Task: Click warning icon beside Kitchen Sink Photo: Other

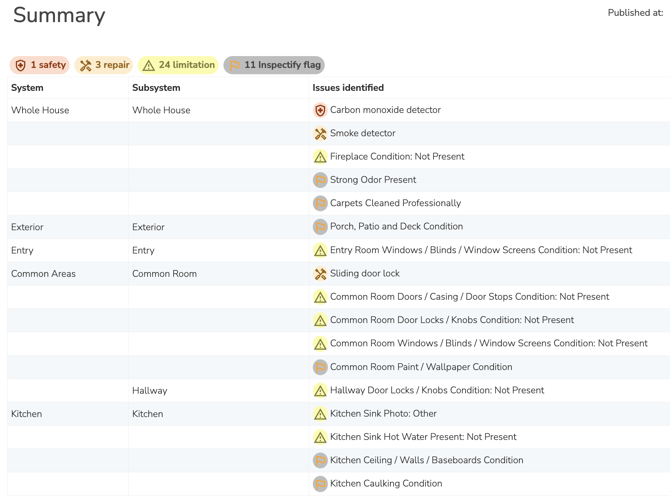Action: point(320,414)
